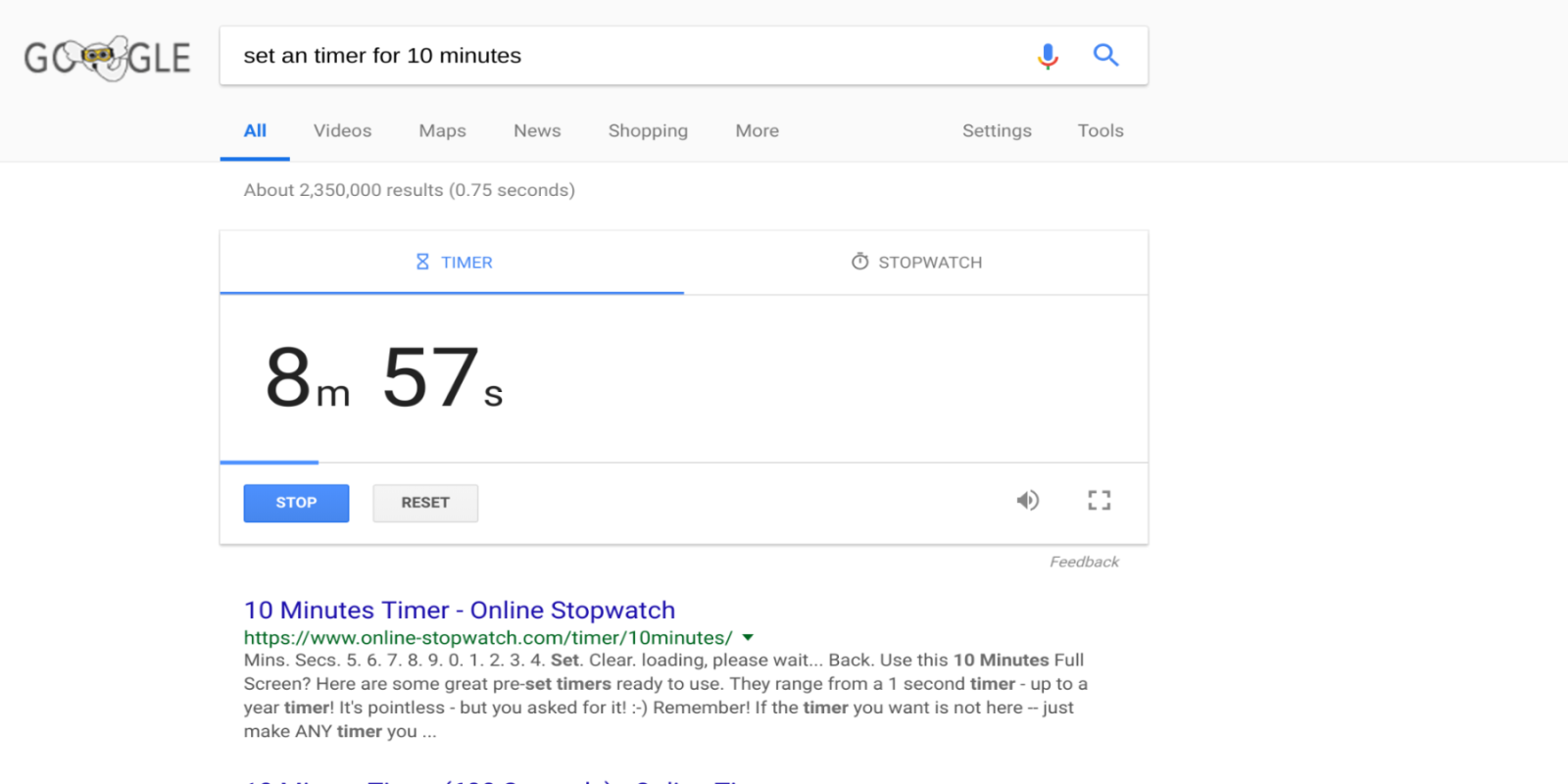The width and height of the screenshot is (1568, 784).
Task: Click the hourglass icon in Timer tab
Action: point(422,262)
